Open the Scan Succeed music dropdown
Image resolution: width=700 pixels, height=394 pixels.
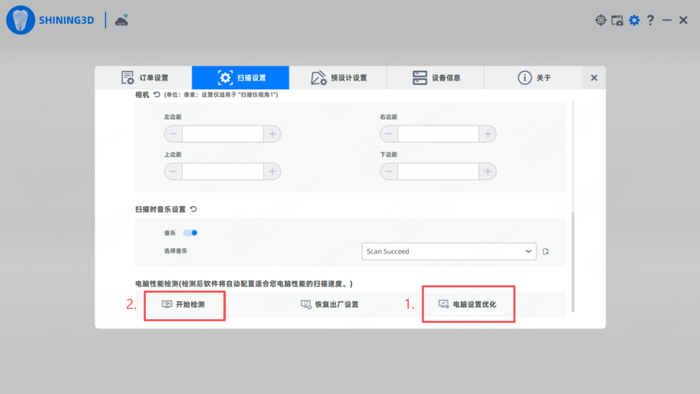[449, 251]
